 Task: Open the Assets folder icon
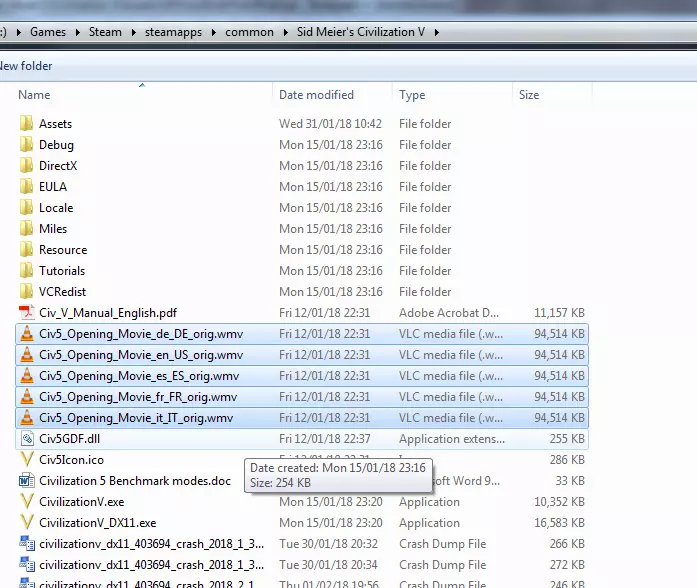27,124
